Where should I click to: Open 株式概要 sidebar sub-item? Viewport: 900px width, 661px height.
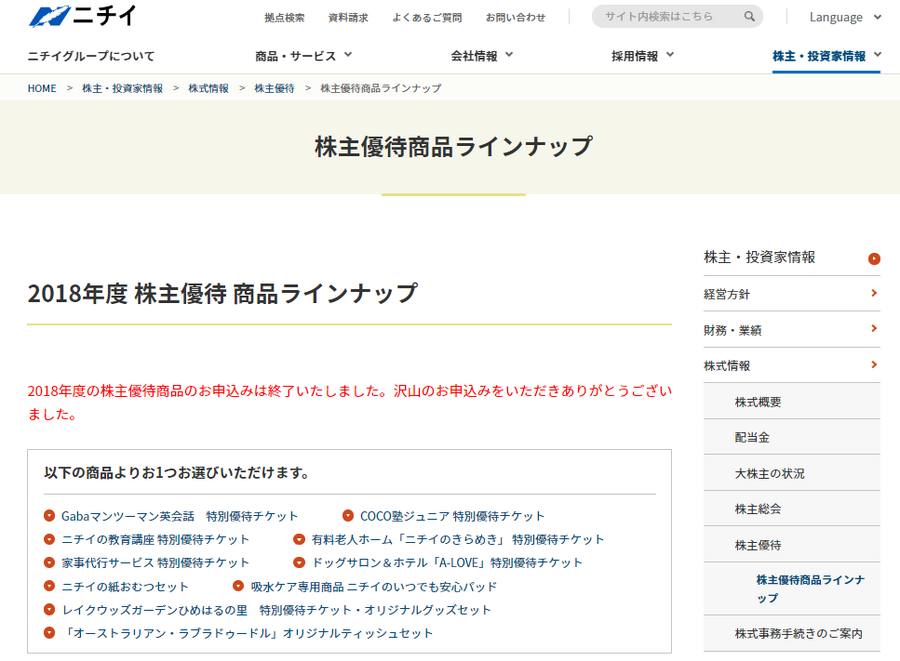[792, 401]
